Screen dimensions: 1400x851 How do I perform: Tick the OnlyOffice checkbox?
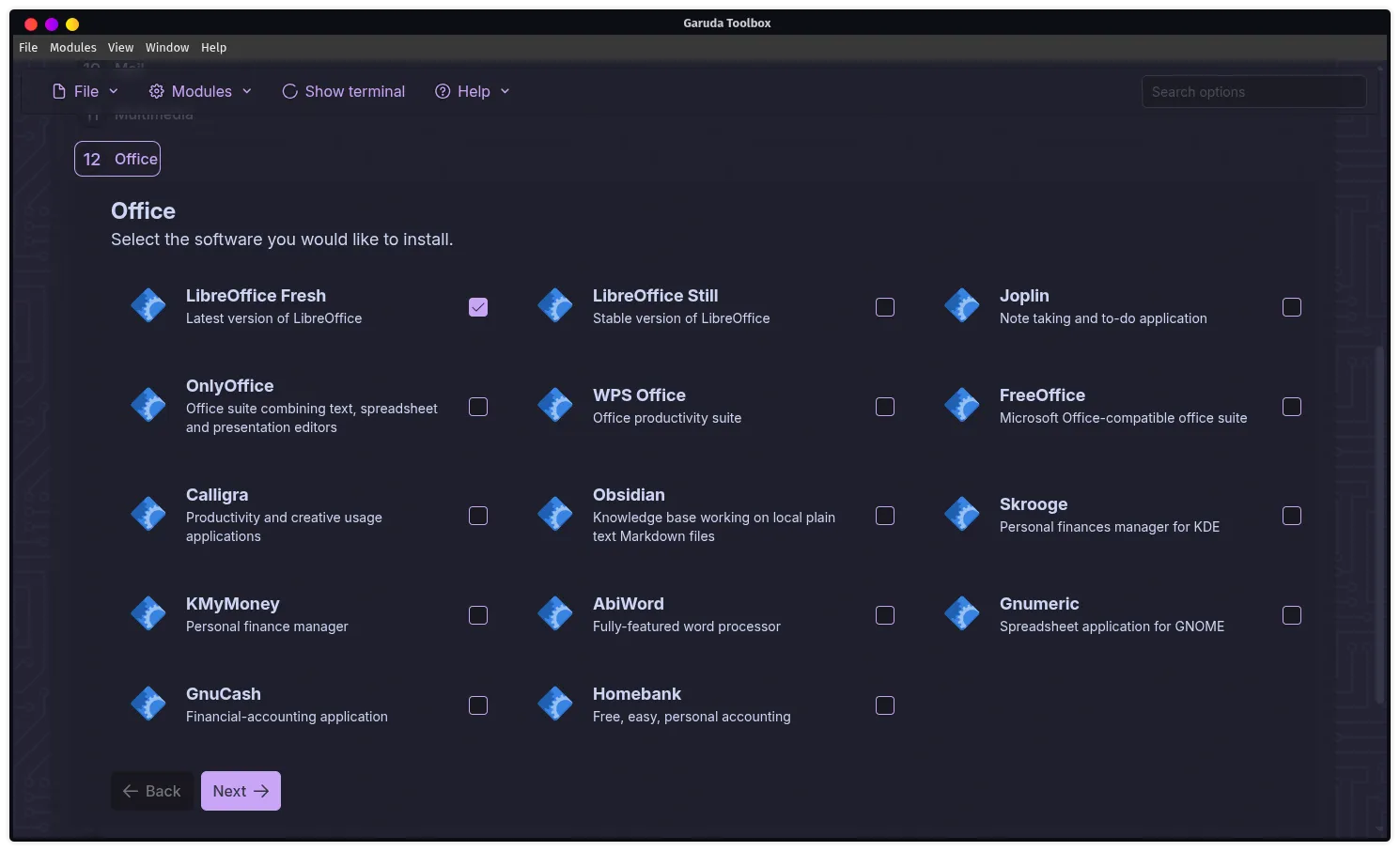[478, 407]
